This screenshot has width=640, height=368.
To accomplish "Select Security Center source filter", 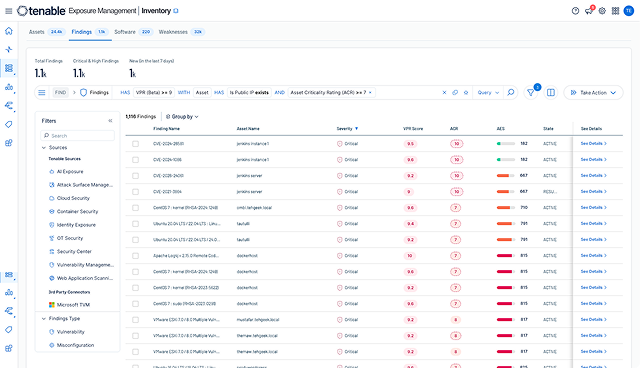I will [70, 251].
